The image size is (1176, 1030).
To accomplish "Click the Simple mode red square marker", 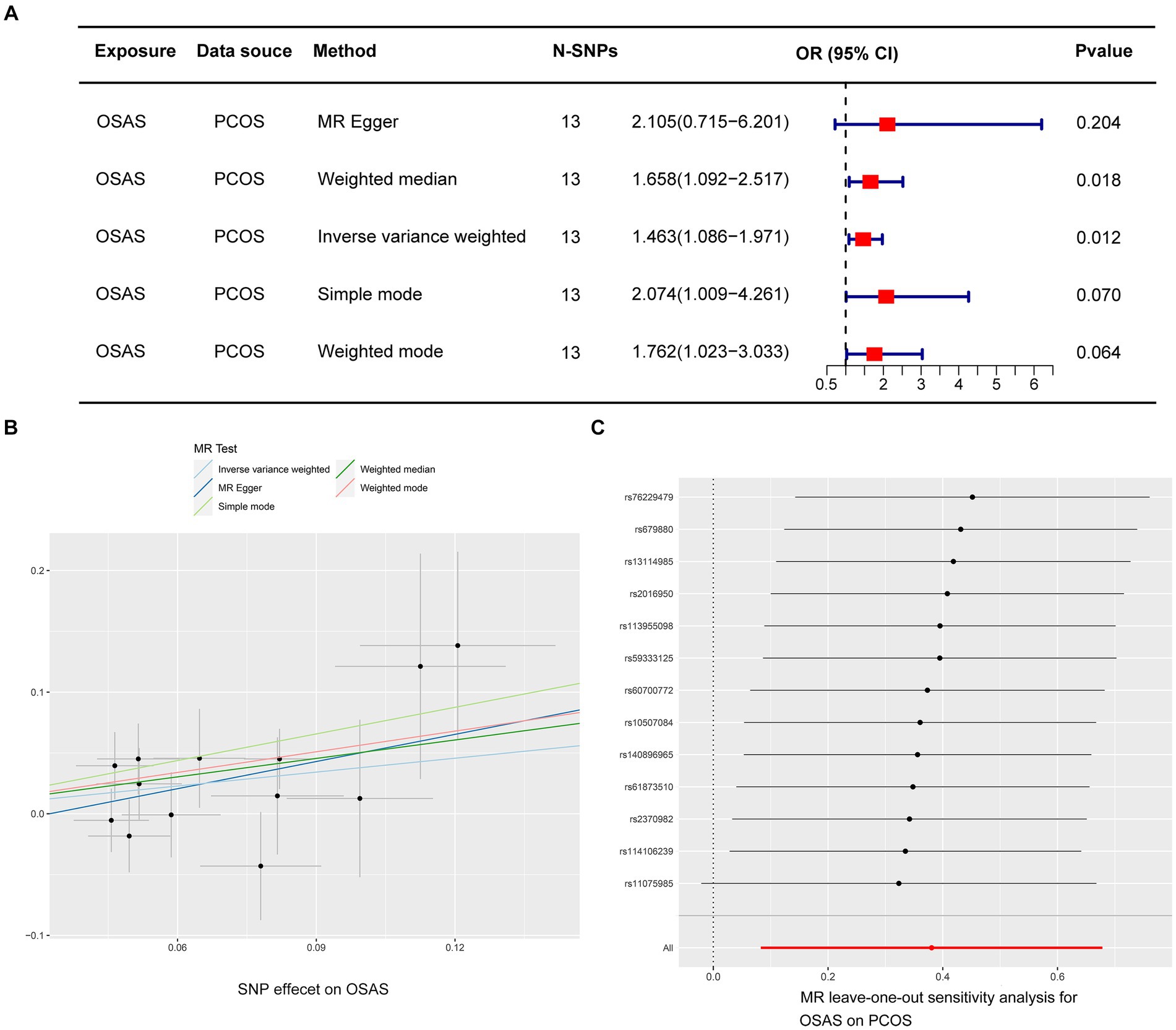I will click(885, 297).
